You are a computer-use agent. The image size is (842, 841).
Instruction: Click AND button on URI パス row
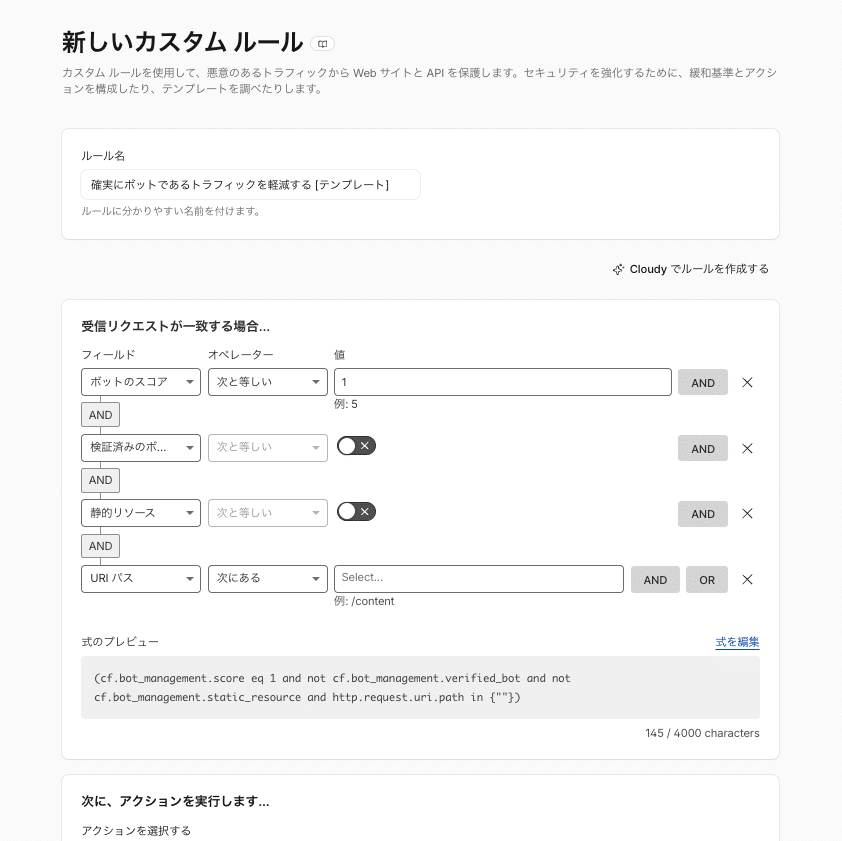pos(655,579)
